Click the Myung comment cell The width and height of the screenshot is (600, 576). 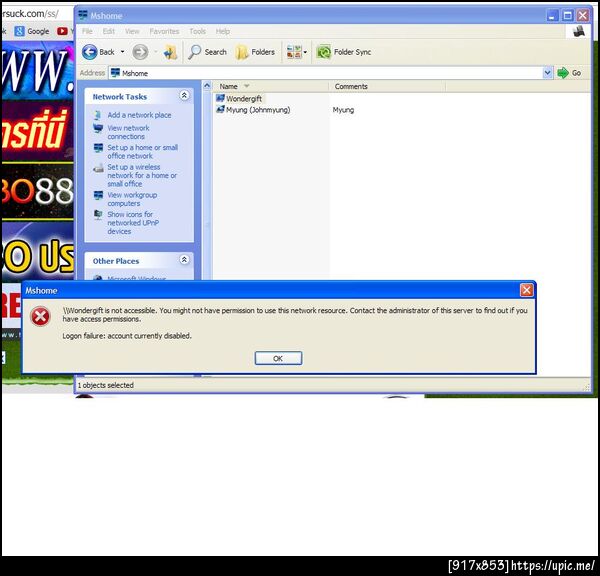coord(343,110)
